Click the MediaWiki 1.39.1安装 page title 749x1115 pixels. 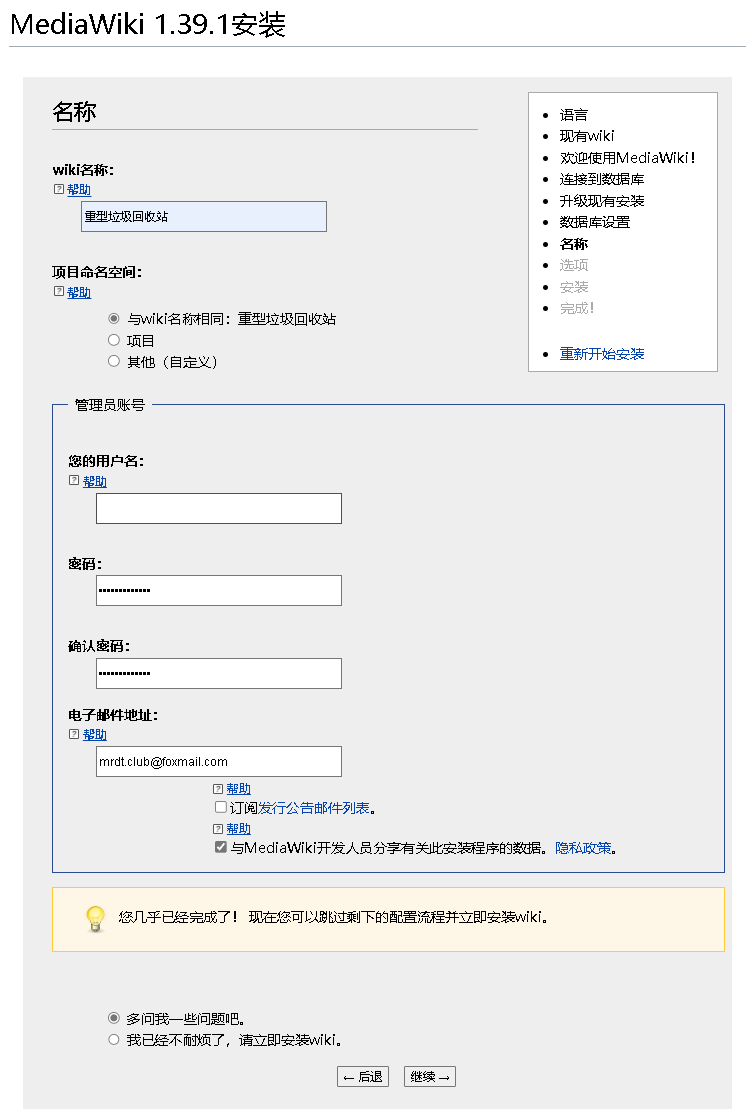(x=148, y=25)
